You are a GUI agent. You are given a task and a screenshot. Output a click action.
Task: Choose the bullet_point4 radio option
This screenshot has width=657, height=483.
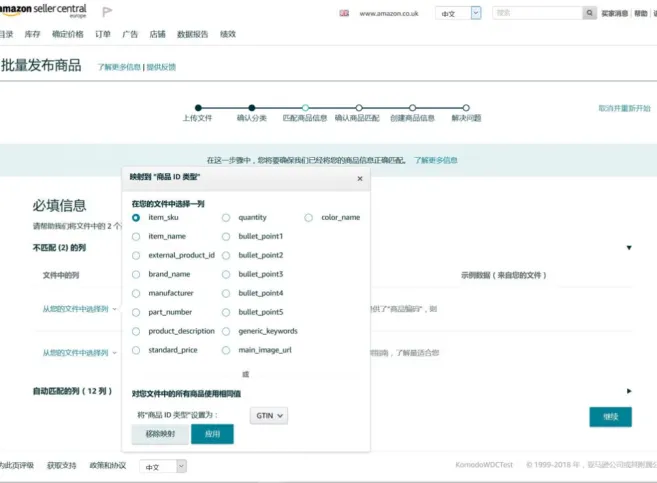click(226, 294)
